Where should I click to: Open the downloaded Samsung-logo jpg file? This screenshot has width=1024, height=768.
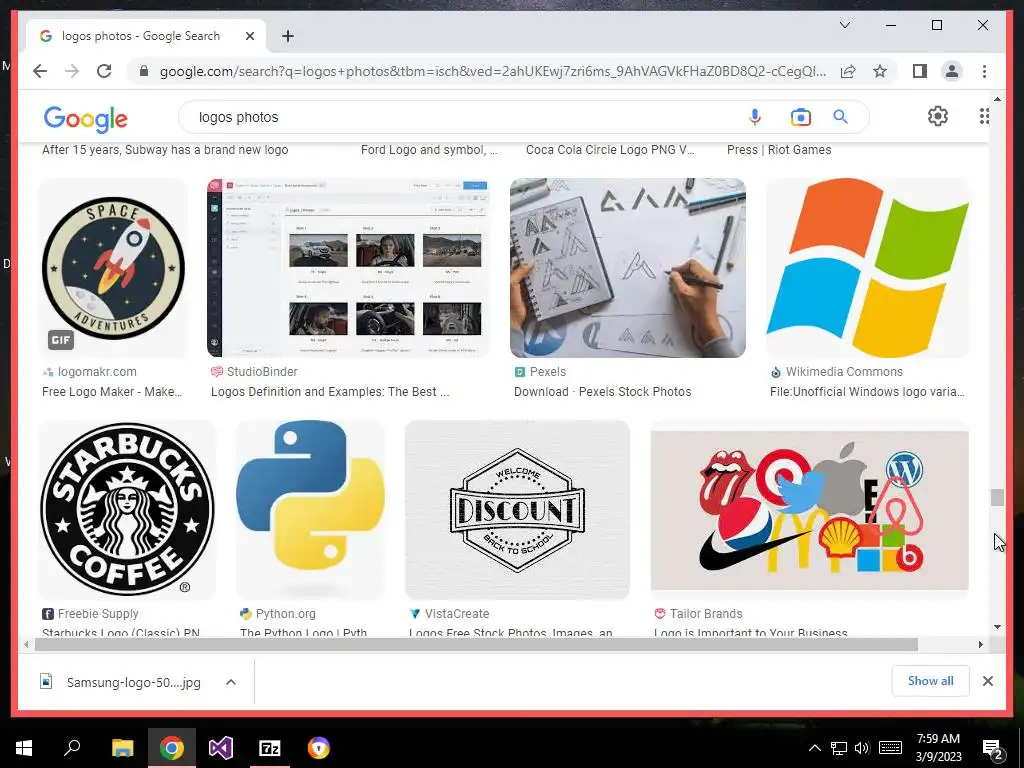(x=120, y=682)
